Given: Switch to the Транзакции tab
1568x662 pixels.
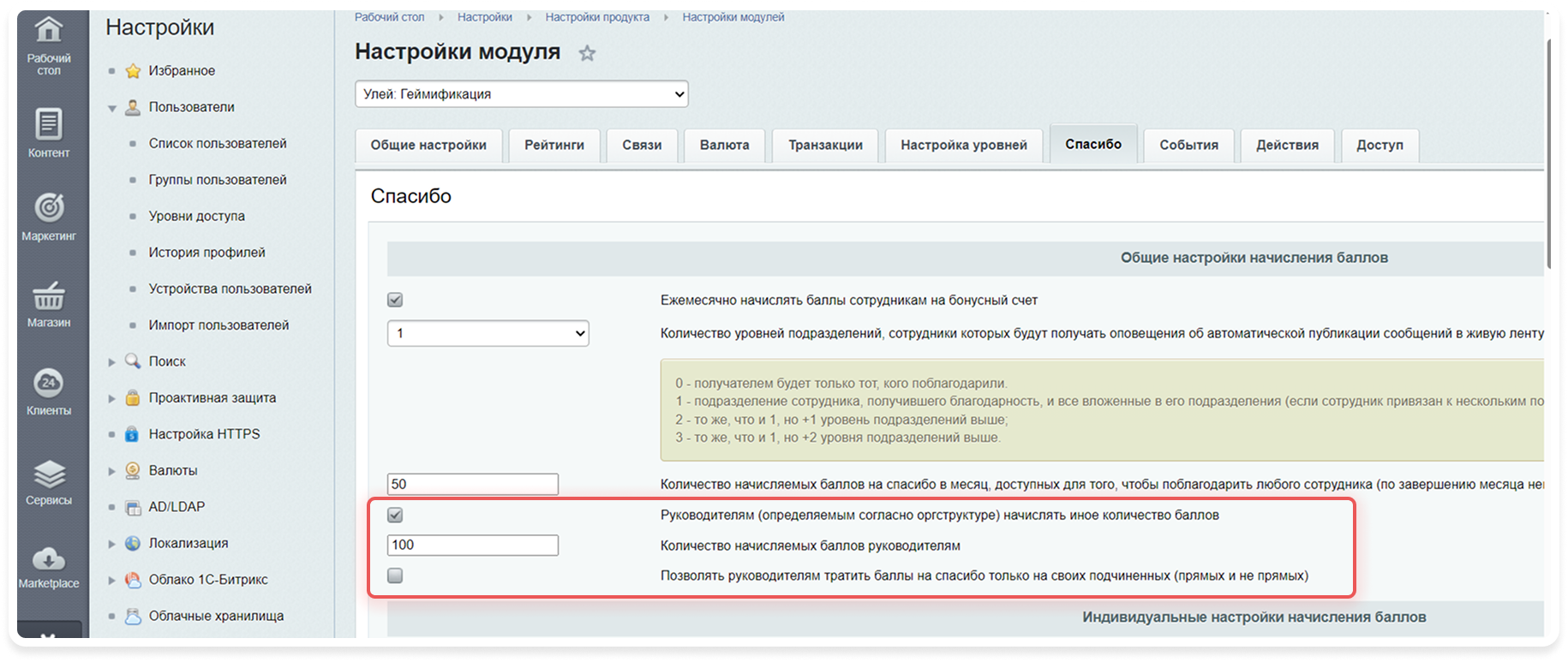Looking at the screenshot, I should (x=825, y=146).
